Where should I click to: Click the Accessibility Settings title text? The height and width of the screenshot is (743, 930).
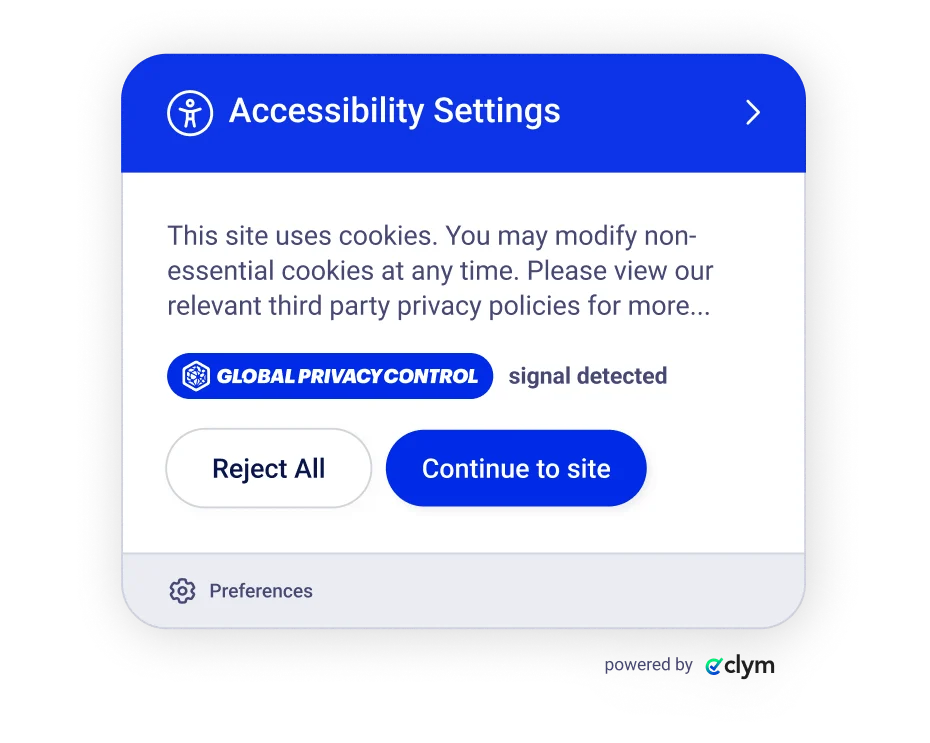coord(394,111)
